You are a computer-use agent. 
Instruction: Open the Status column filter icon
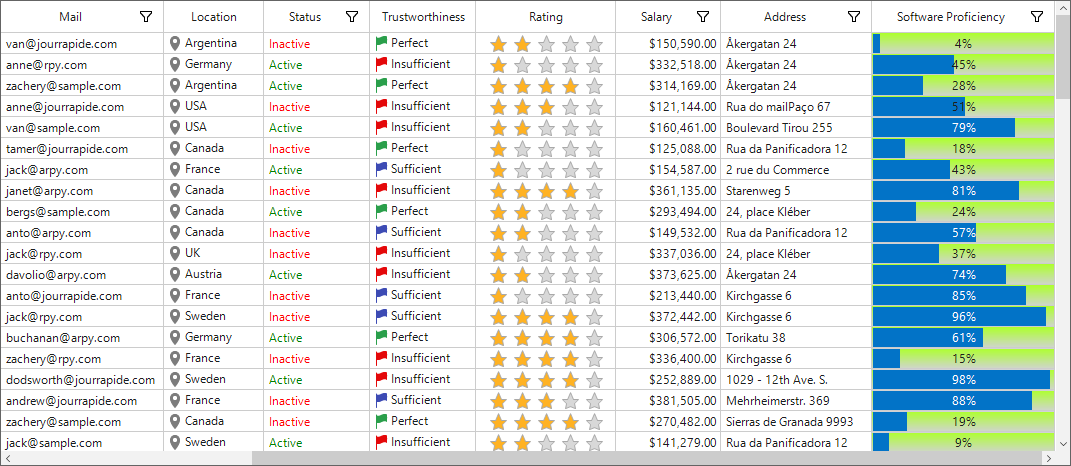[x=352, y=17]
